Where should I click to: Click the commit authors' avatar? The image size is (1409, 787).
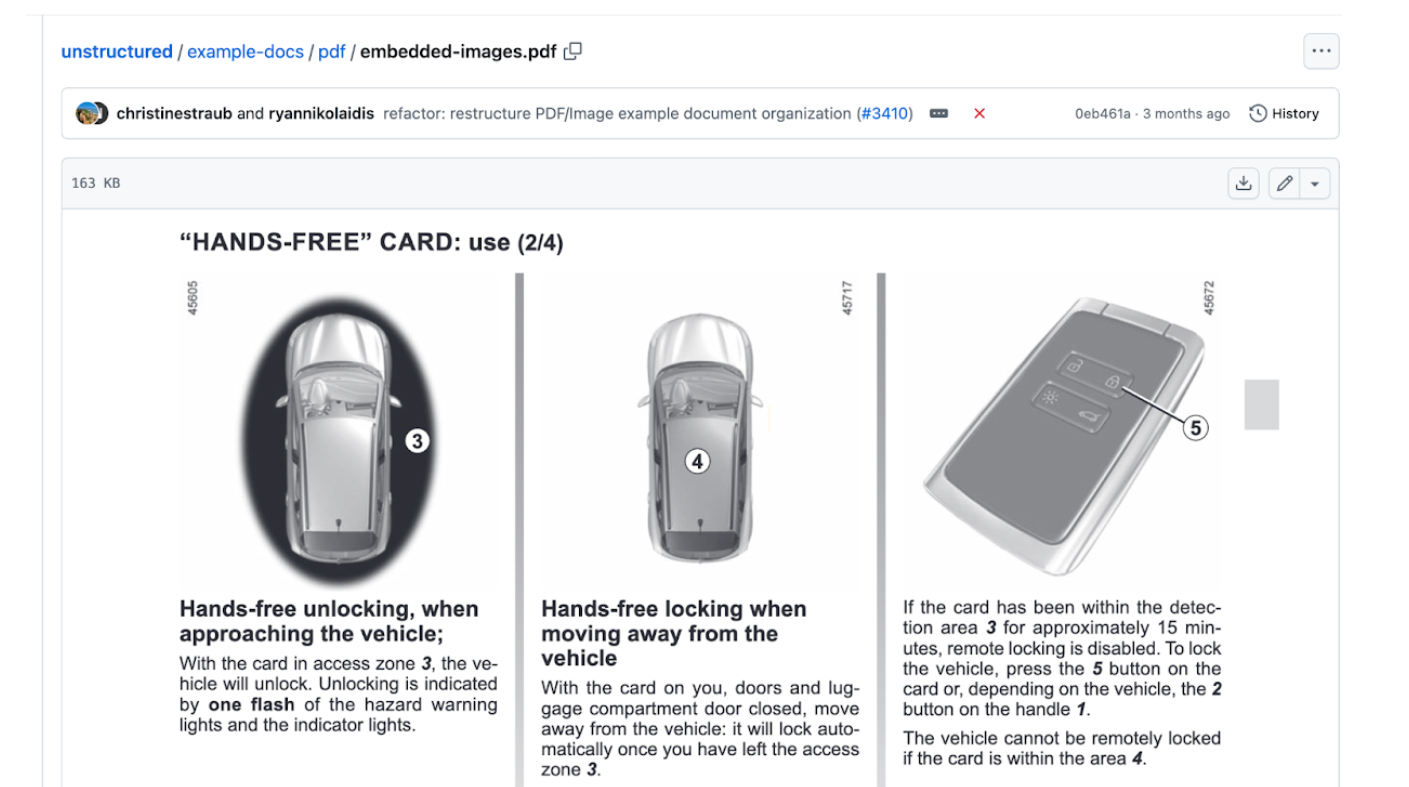[x=92, y=114]
